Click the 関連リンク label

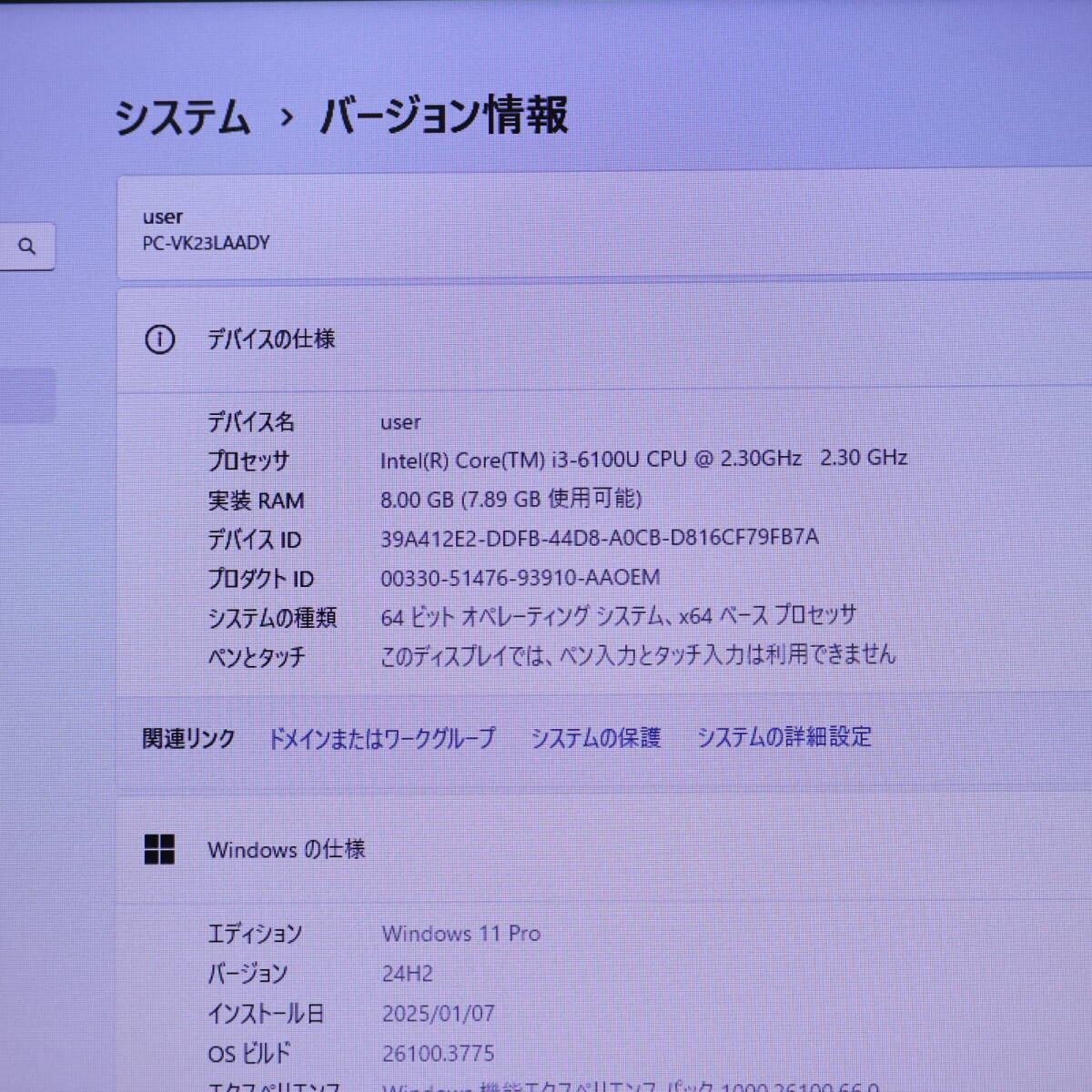(x=189, y=738)
